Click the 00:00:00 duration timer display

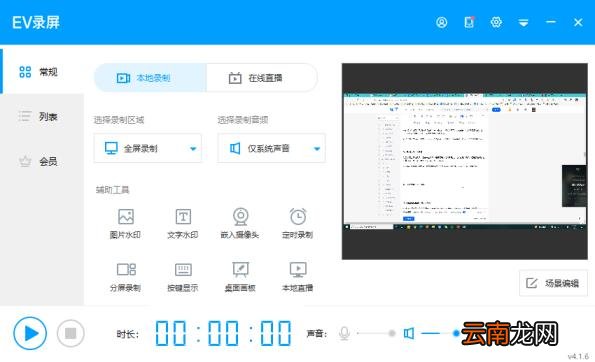click(223, 333)
